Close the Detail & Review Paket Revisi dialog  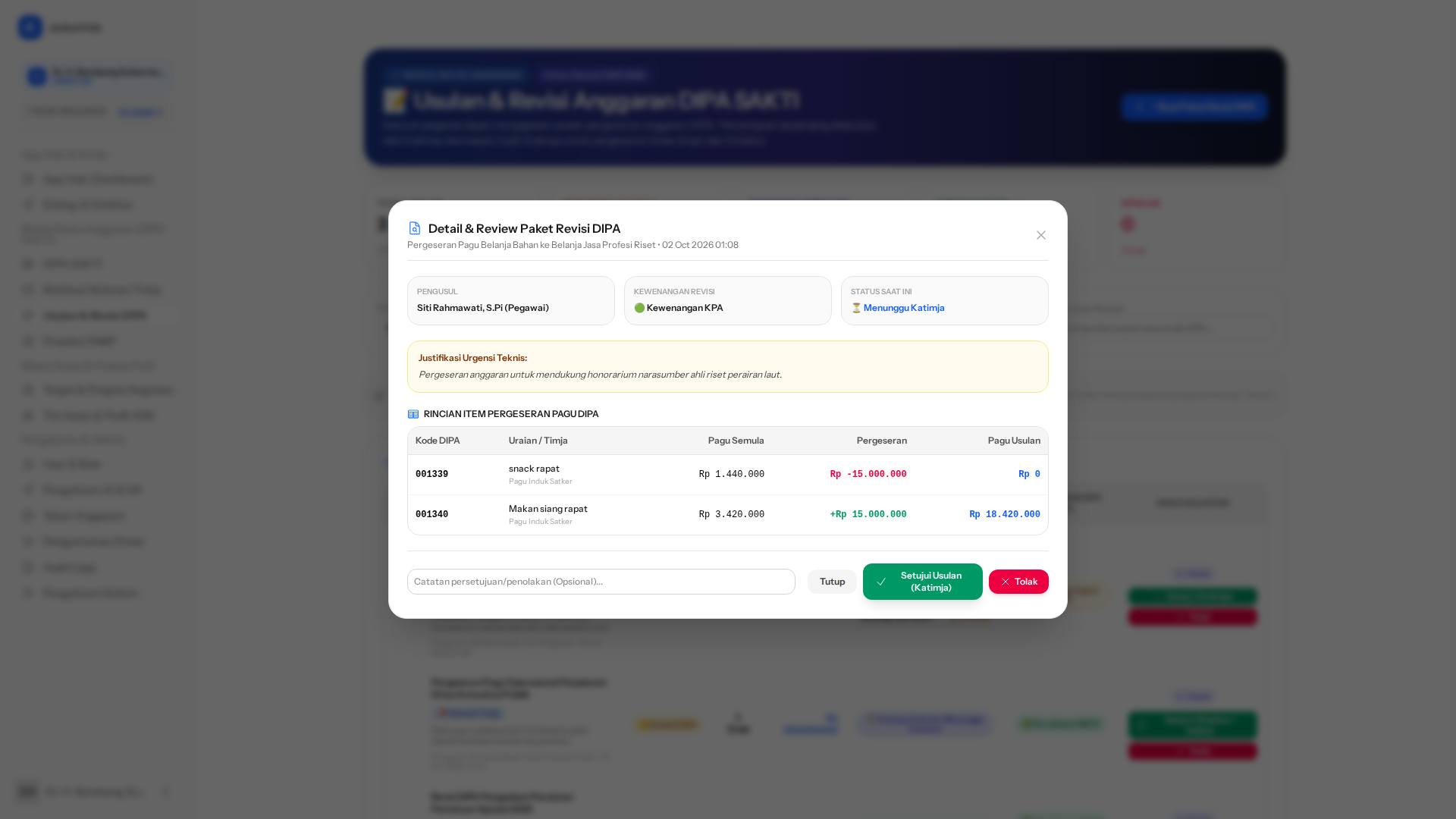[1041, 235]
